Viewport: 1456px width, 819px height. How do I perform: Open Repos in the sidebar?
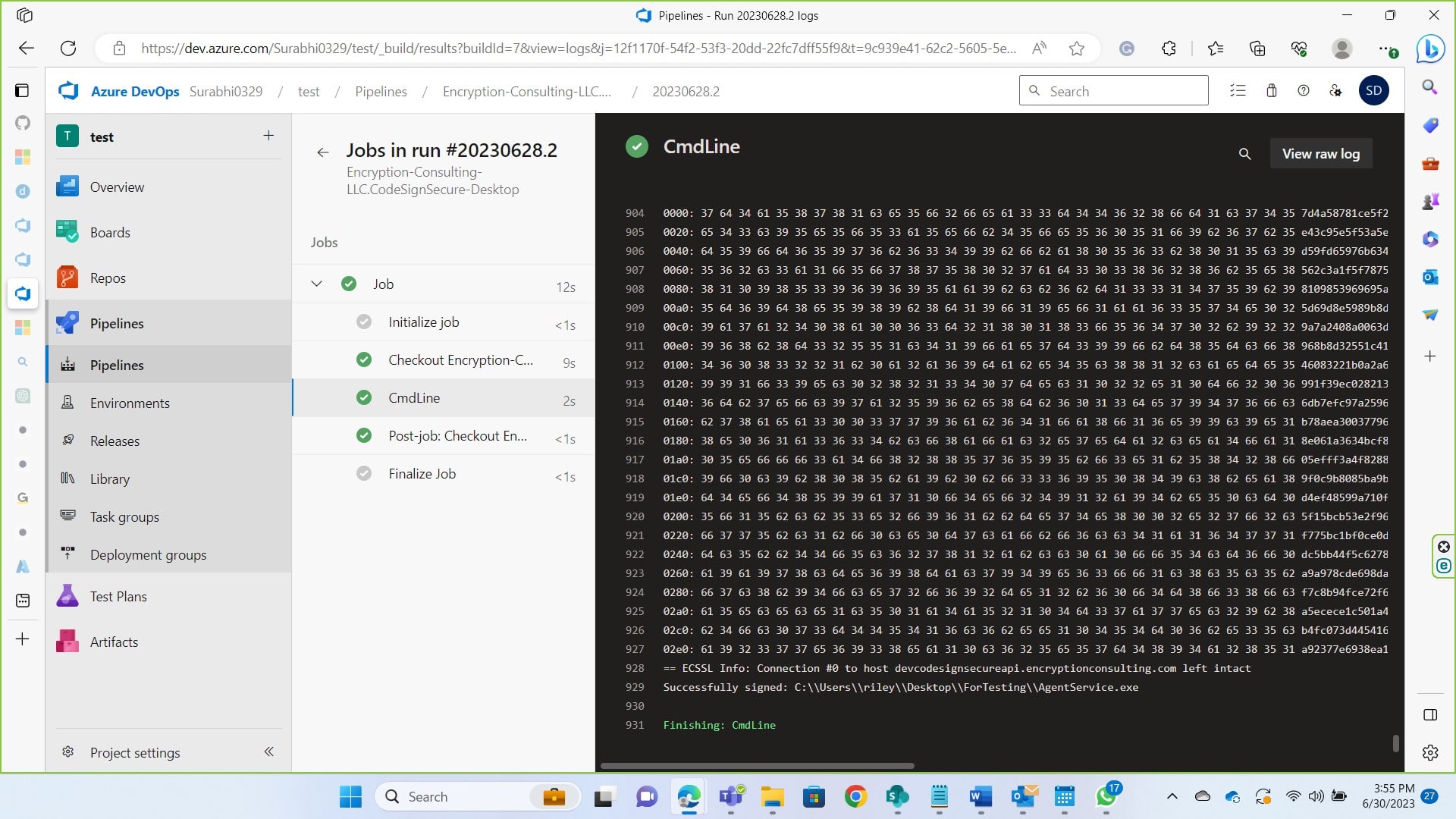tap(108, 278)
